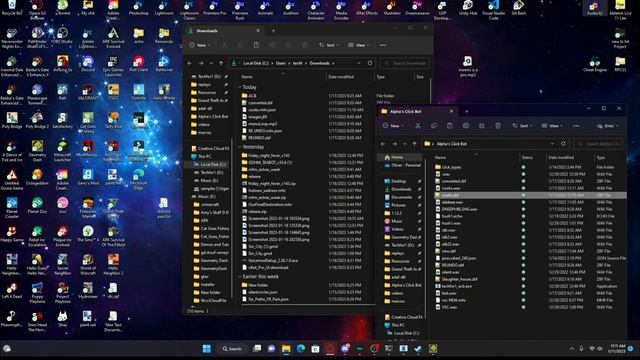The image size is (640, 360).
Task: Open the Sort dropdown in Downloads window
Action: (x=328, y=45)
